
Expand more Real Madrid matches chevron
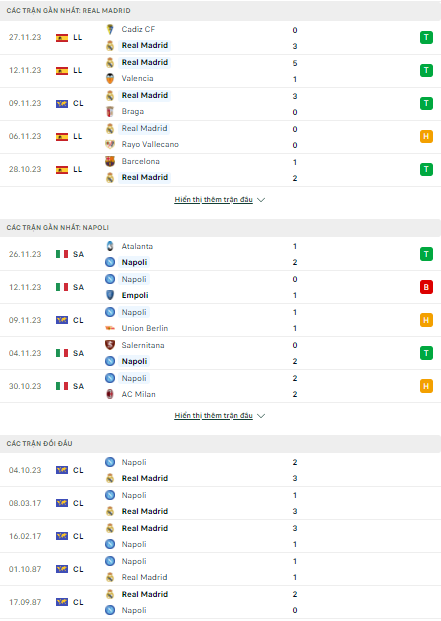click(x=261, y=200)
